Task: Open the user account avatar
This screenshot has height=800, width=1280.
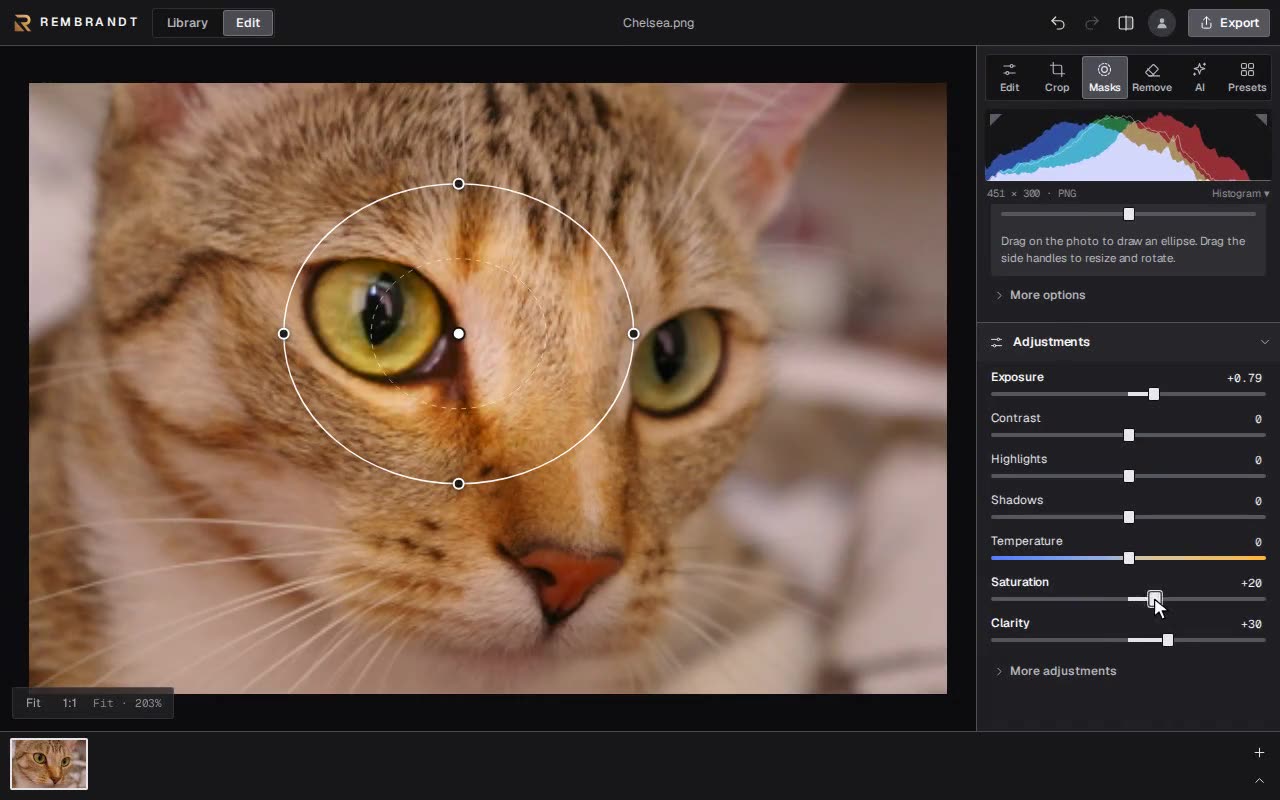Action: (1162, 23)
